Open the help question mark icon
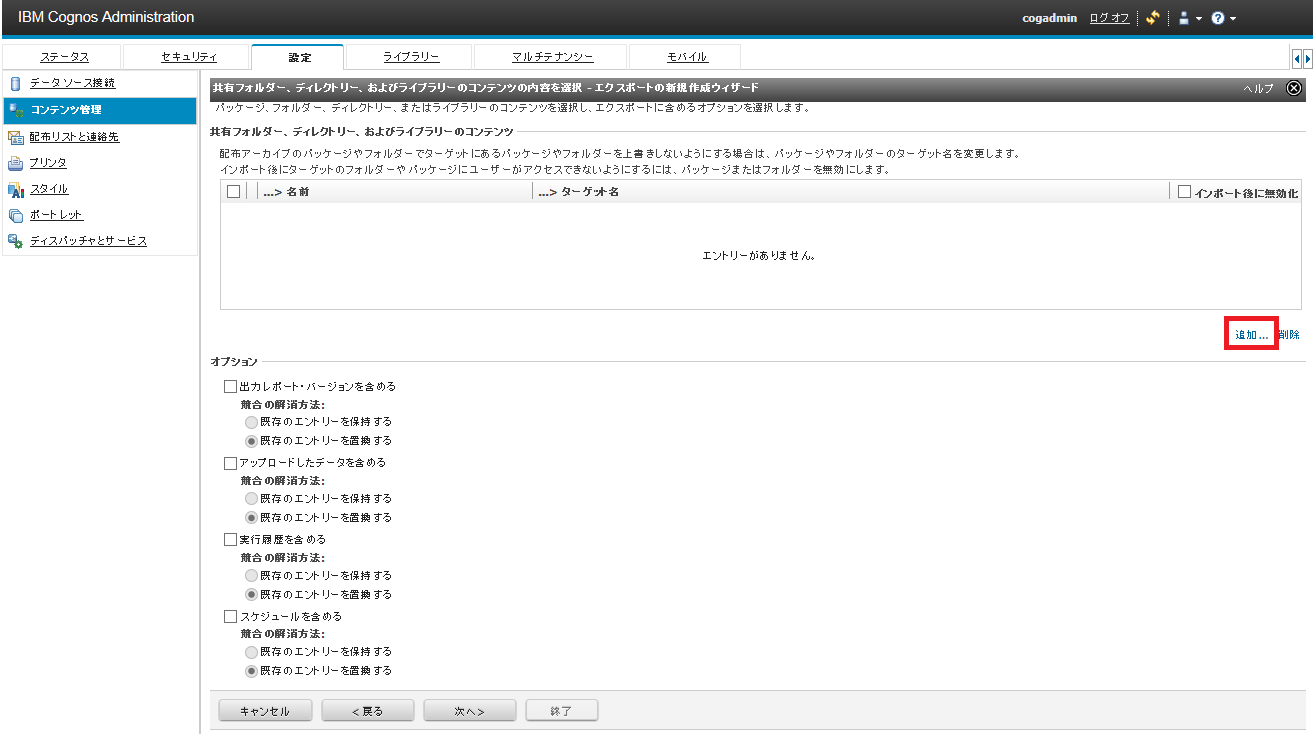The width and height of the screenshot is (1313, 734). click(1218, 18)
